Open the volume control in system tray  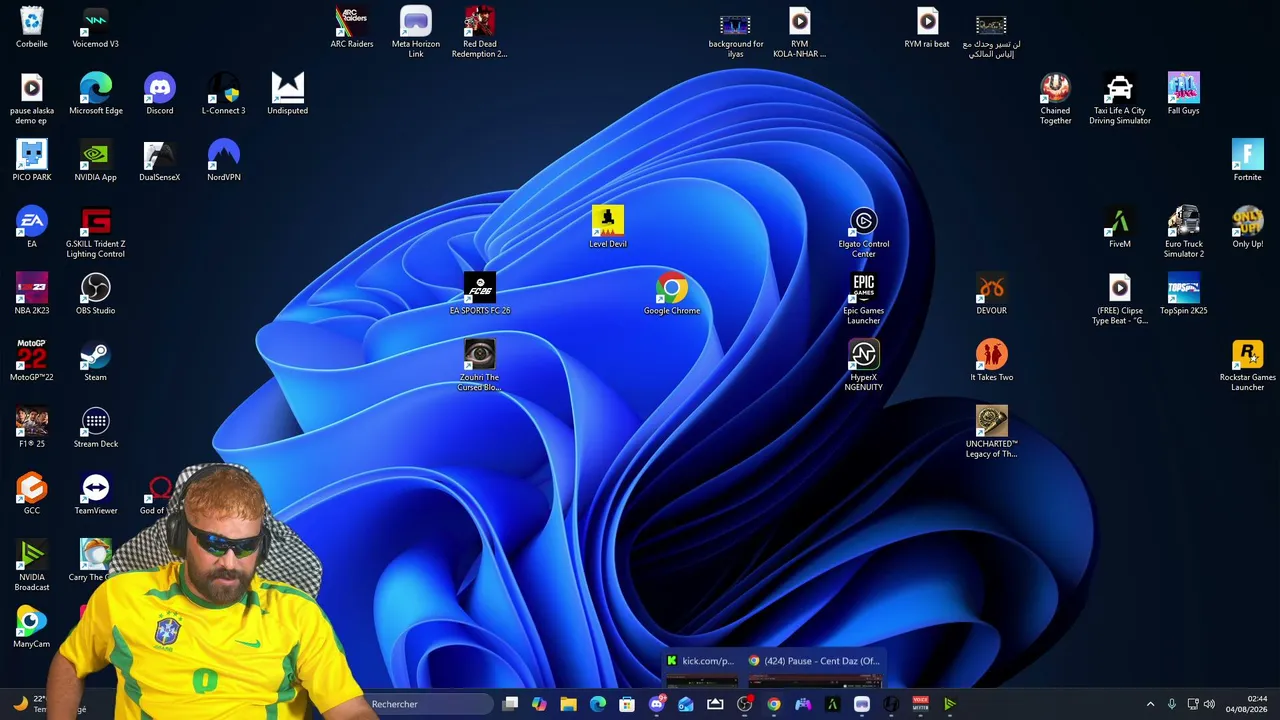1209,704
